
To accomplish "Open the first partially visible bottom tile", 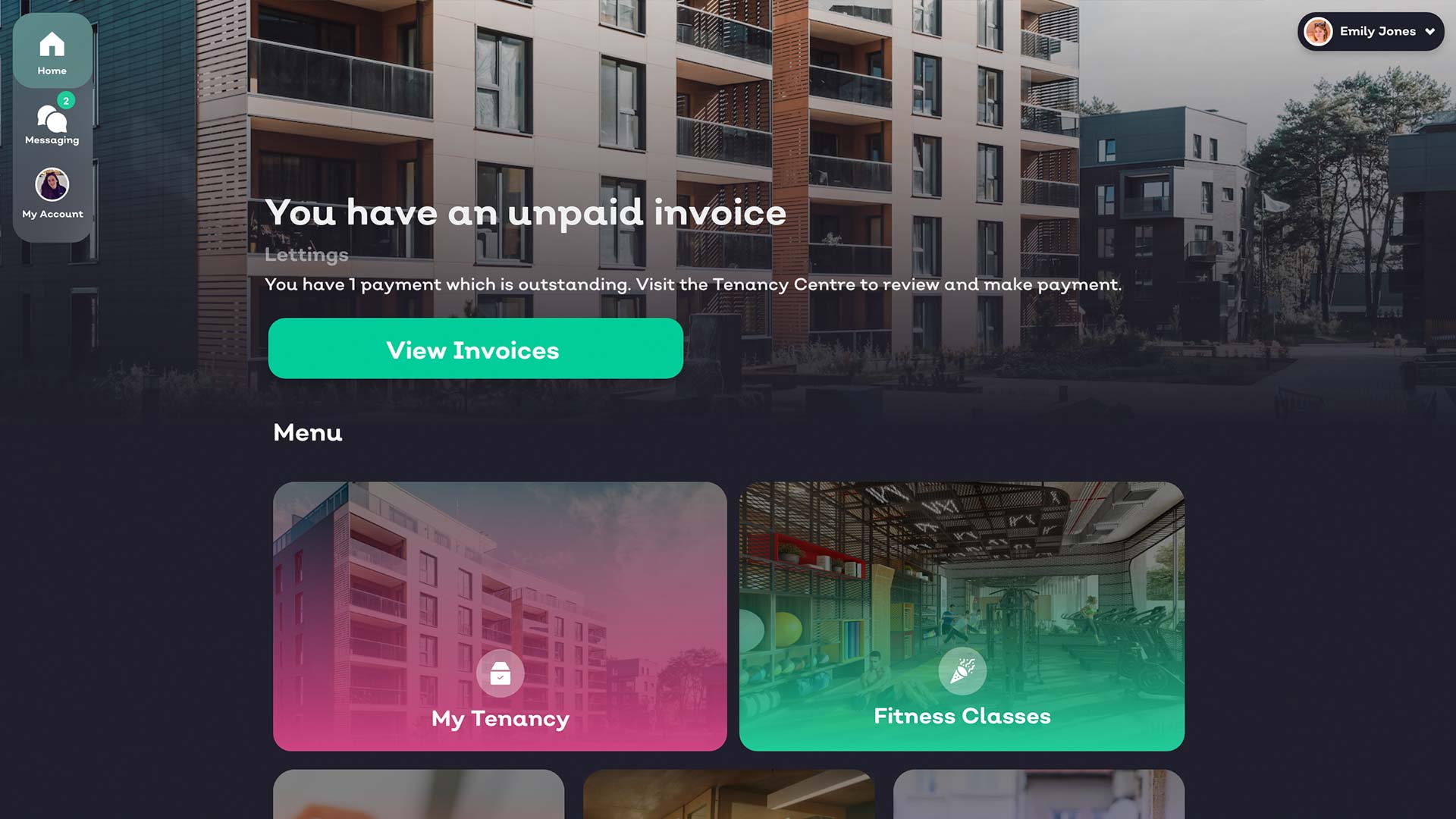I will (419, 794).
